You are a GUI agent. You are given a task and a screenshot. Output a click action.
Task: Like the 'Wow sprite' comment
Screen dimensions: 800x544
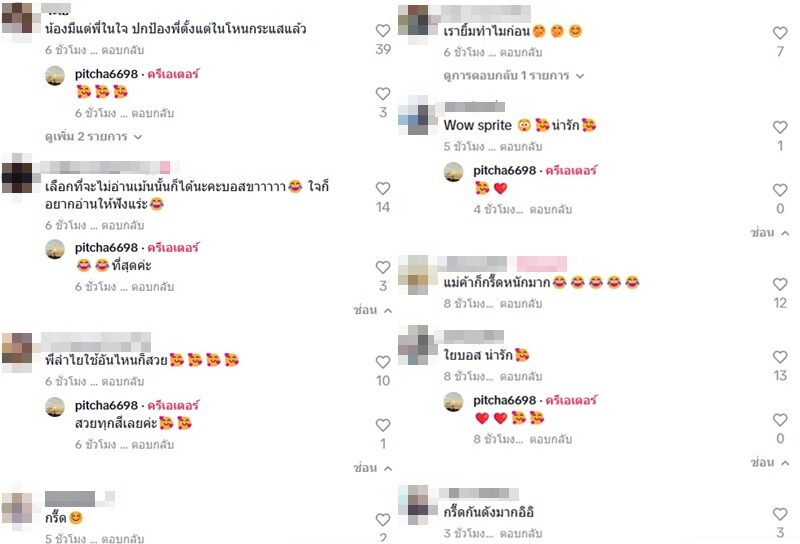click(x=780, y=127)
